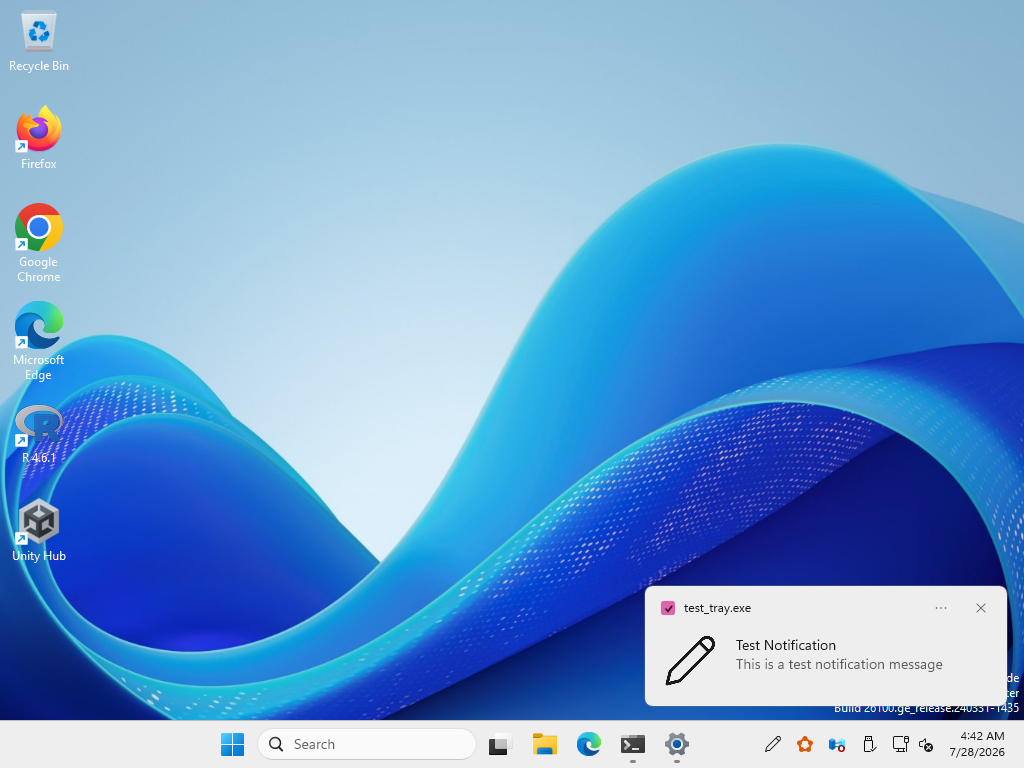Launch Microsoft Edge from the taskbar

click(588, 744)
